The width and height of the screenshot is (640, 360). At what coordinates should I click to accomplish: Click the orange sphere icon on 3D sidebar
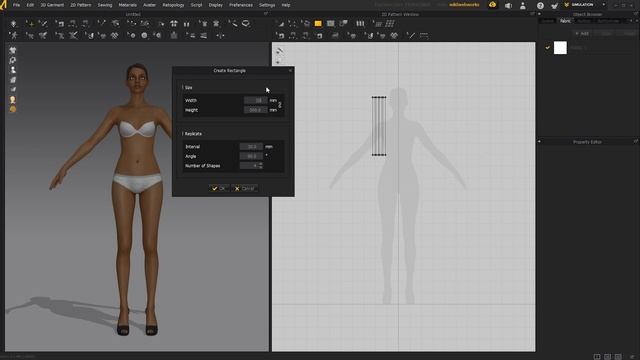pos(13,109)
